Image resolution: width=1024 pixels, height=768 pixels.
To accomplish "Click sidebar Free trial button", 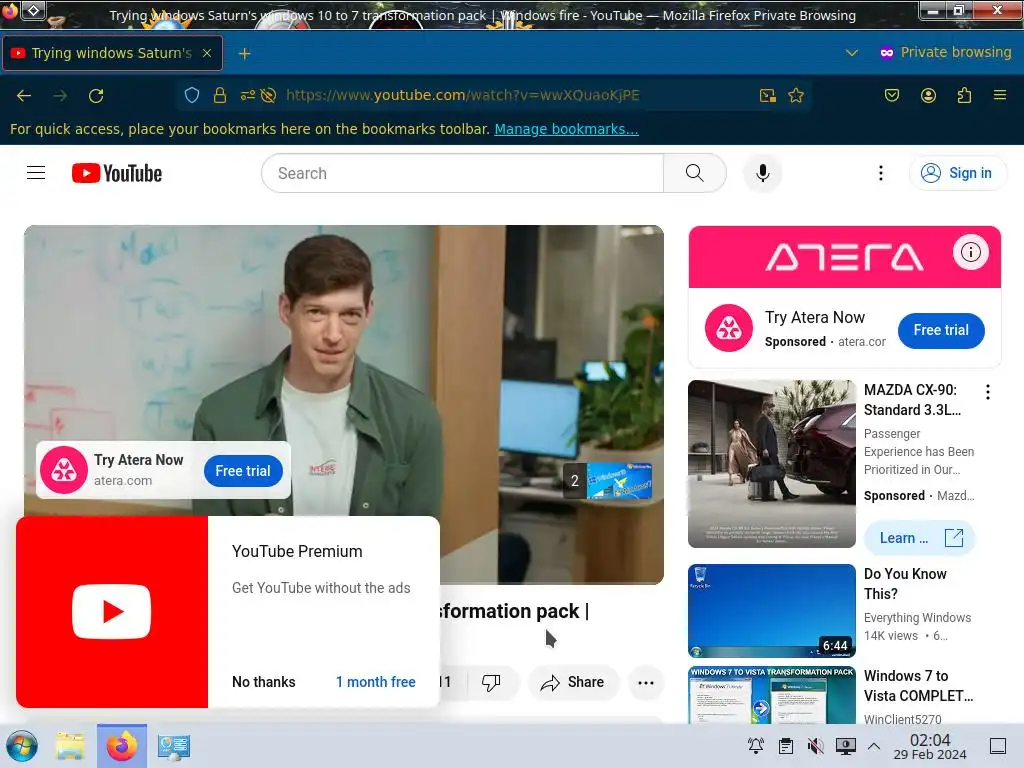I will click(941, 330).
